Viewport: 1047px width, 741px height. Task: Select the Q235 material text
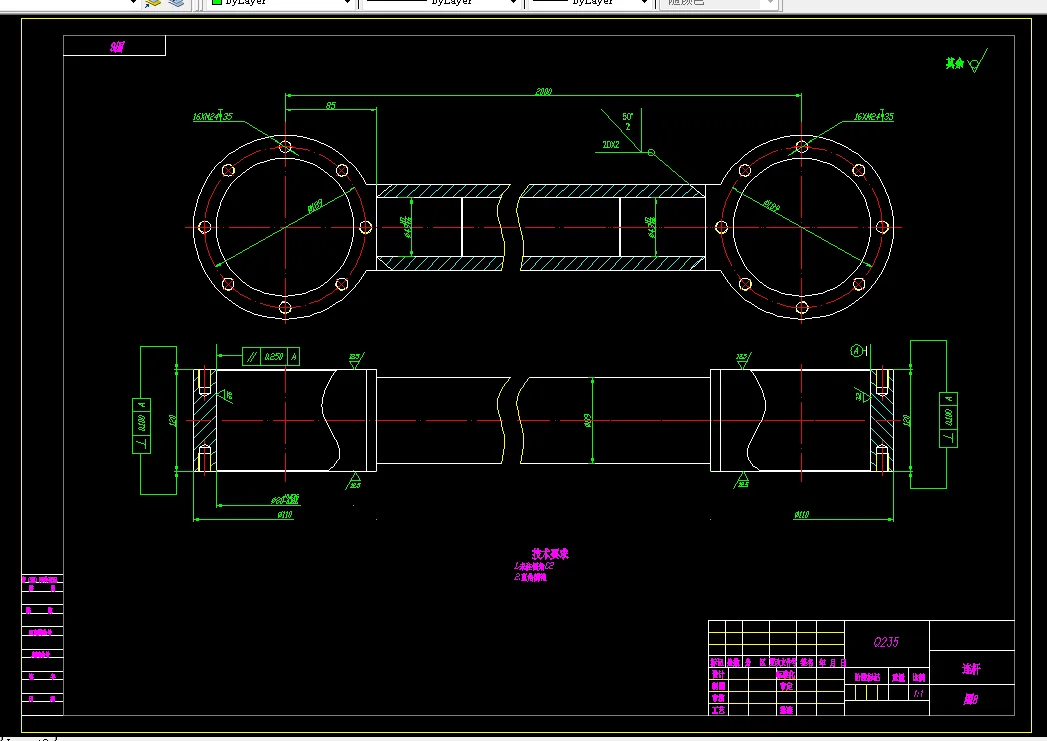[886, 642]
